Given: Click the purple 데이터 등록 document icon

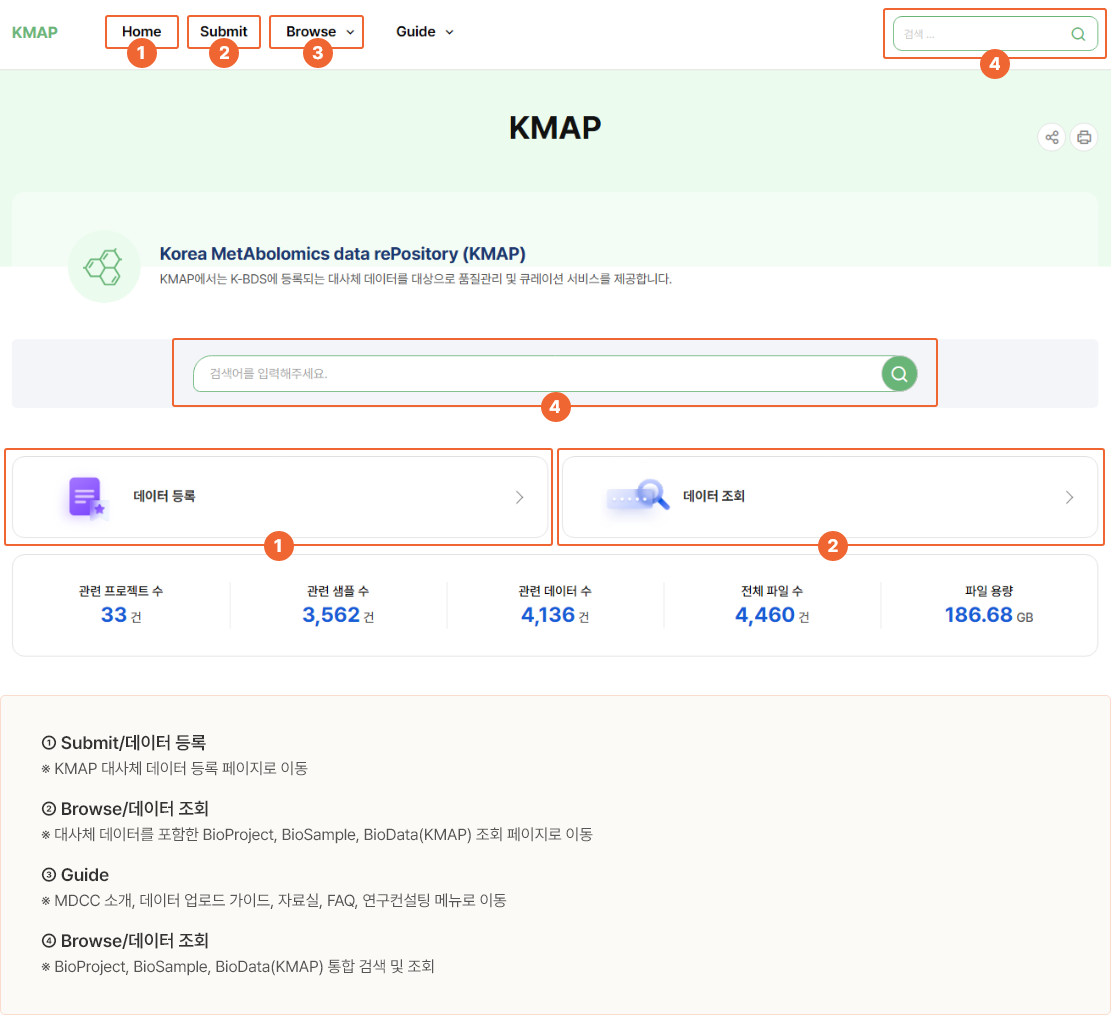Looking at the screenshot, I should pos(87,497).
